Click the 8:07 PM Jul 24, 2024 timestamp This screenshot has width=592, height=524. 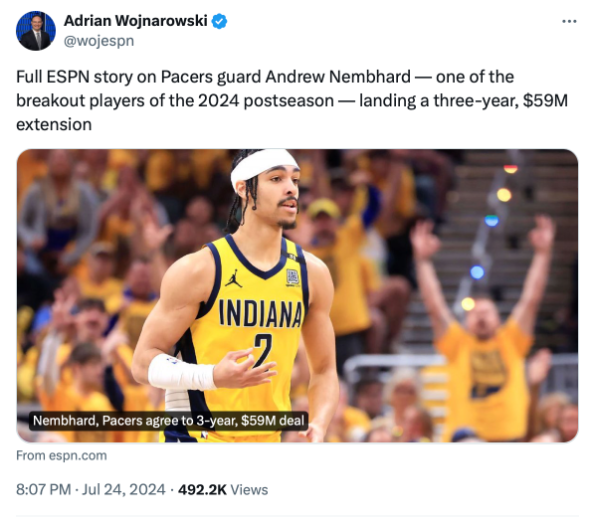click(x=91, y=490)
